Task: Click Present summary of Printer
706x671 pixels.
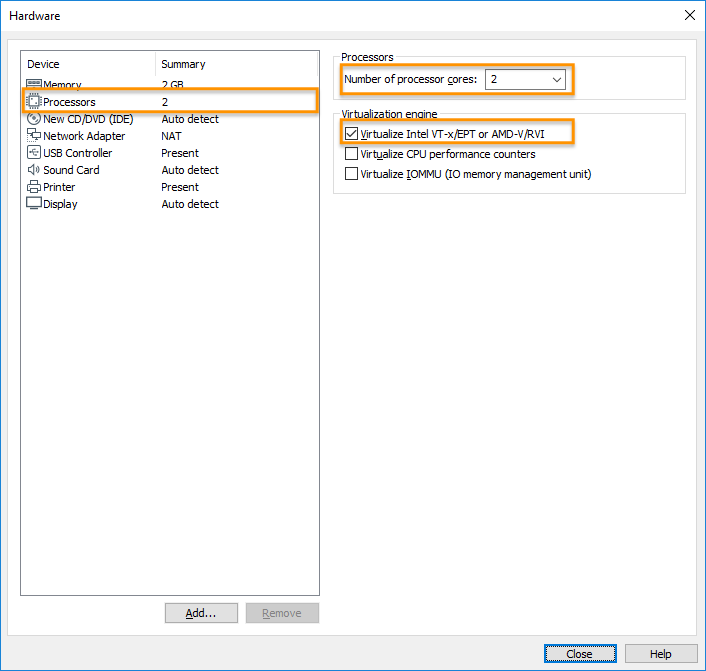Action: tap(180, 187)
